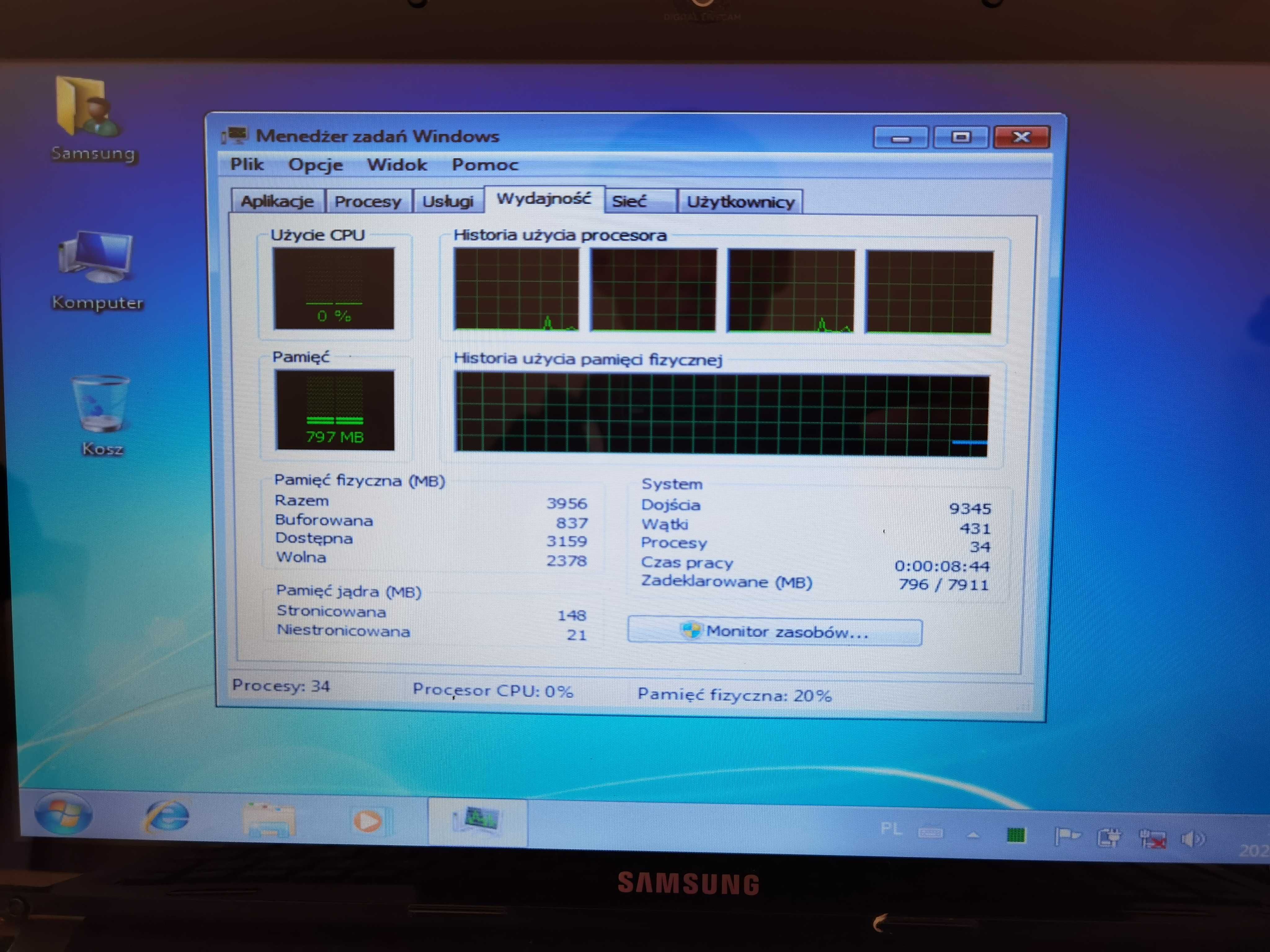Click the tray keyboard icon
The width and height of the screenshot is (1270, 952).
(x=930, y=833)
